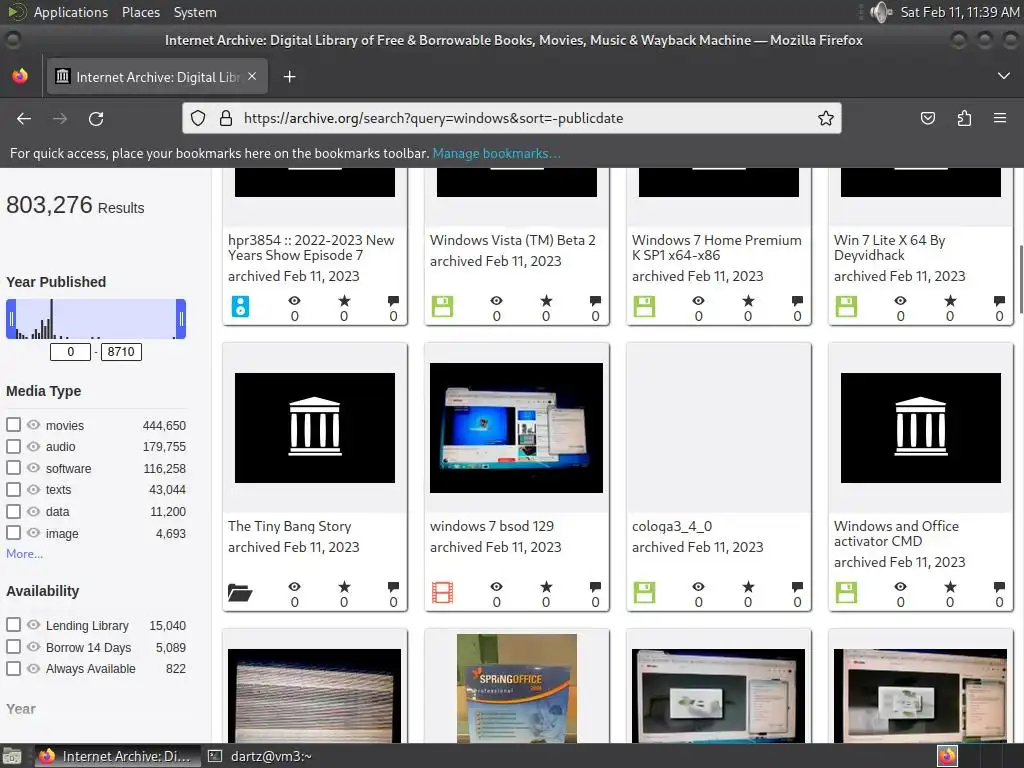
Task: Switch to dartz@vm3 terminal in taskbar
Action: (x=260, y=756)
